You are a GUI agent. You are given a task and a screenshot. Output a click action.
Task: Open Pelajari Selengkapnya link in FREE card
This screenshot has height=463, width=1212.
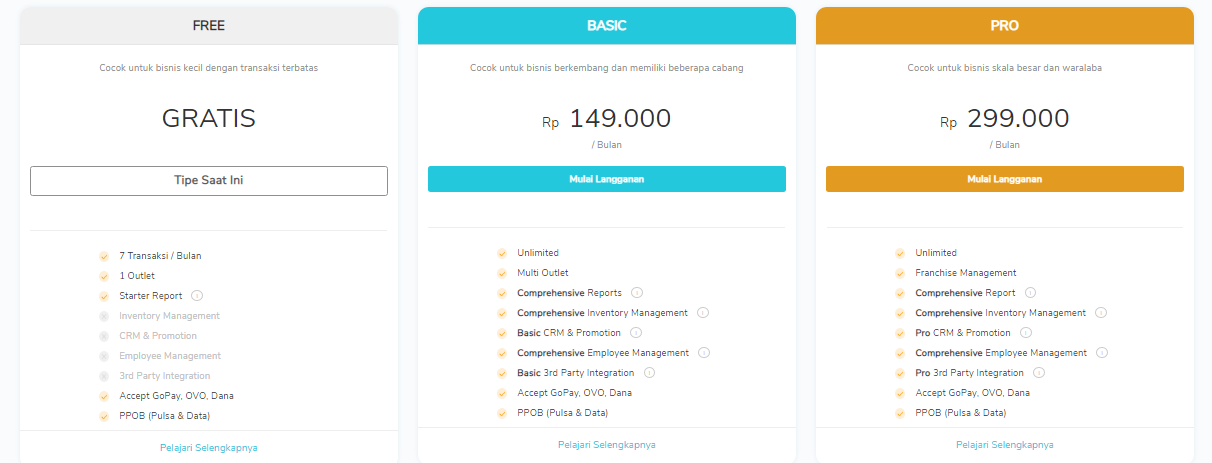209,448
